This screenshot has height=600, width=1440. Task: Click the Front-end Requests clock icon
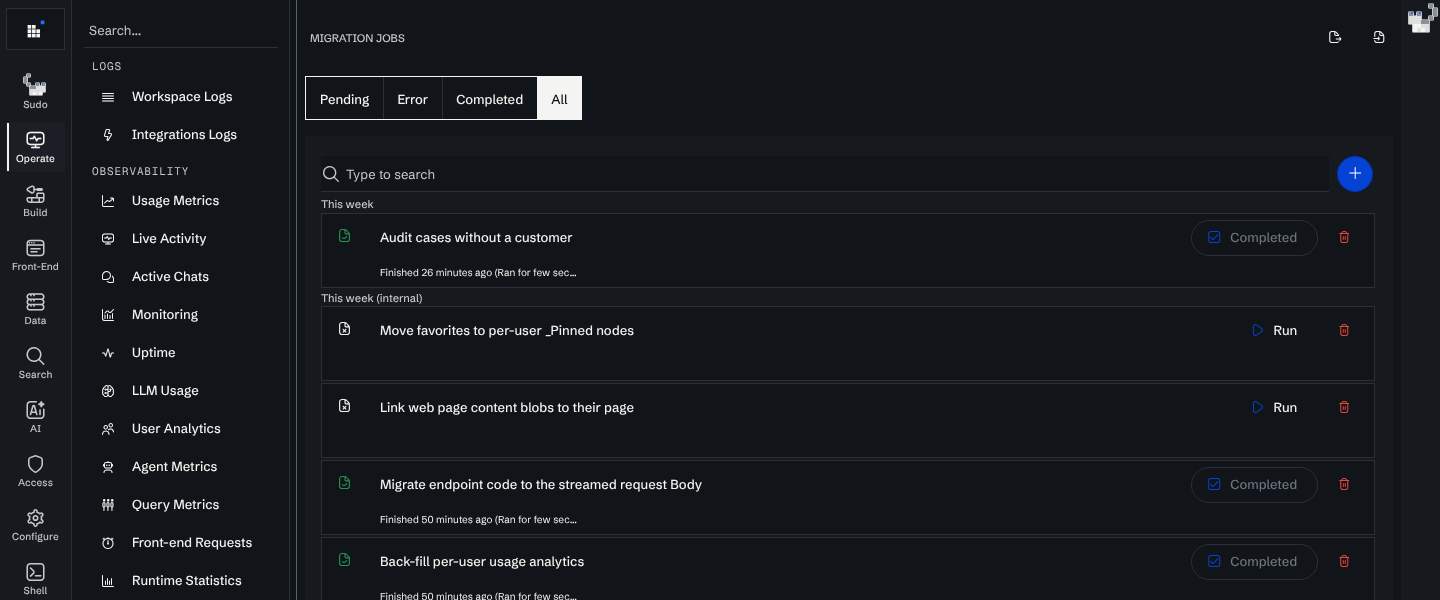pos(108,543)
